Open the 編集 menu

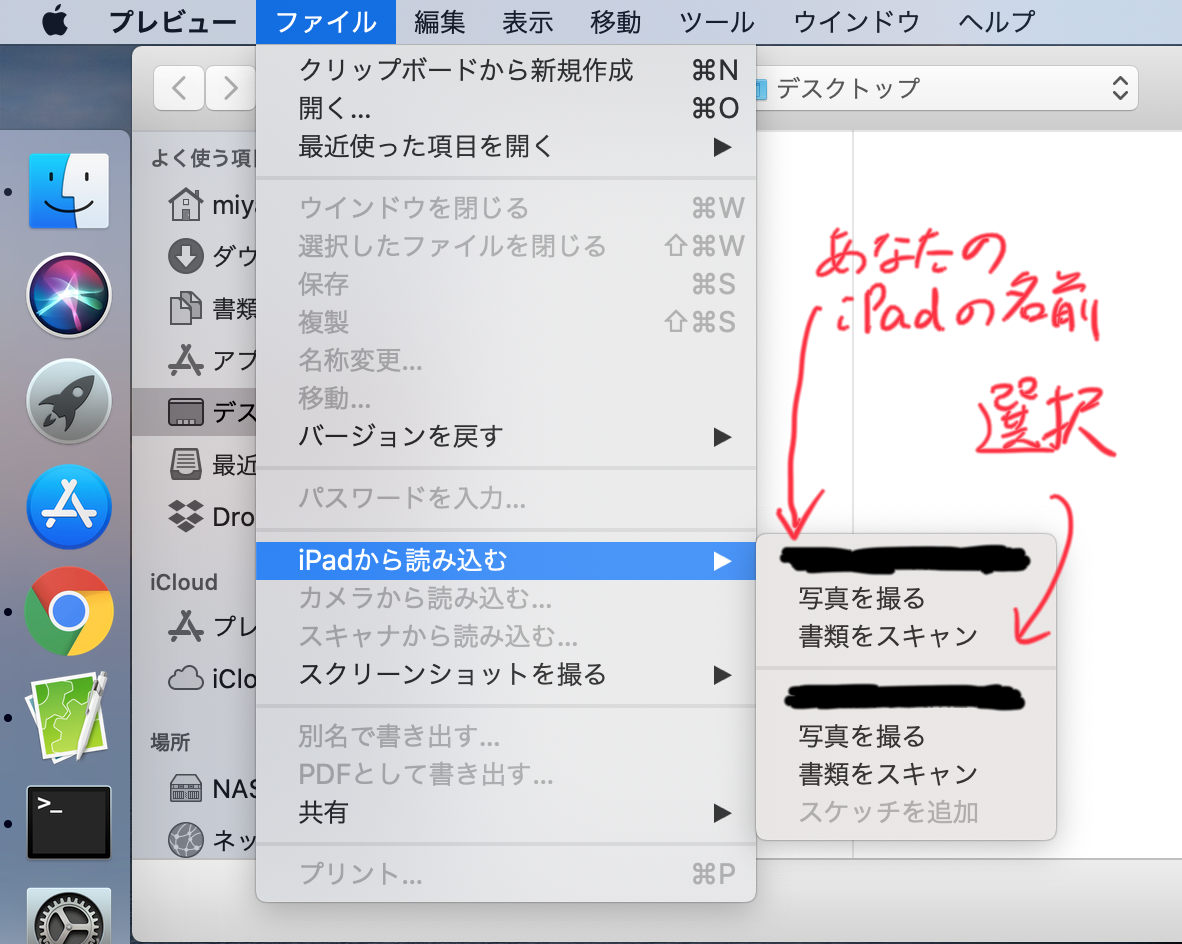coord(439,22)
